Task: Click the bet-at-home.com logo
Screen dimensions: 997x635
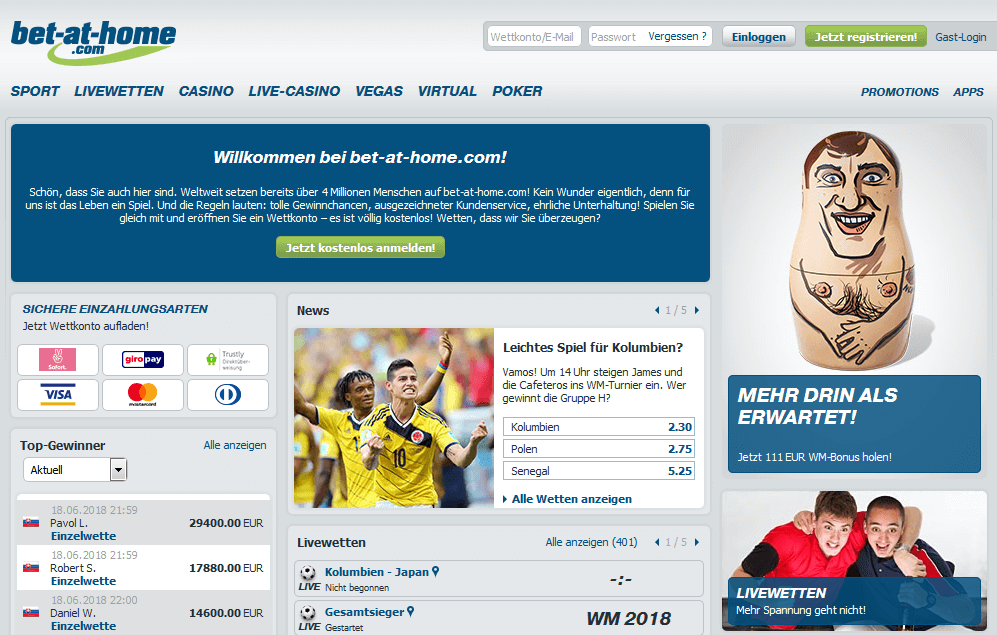Action: click(93, 43)
